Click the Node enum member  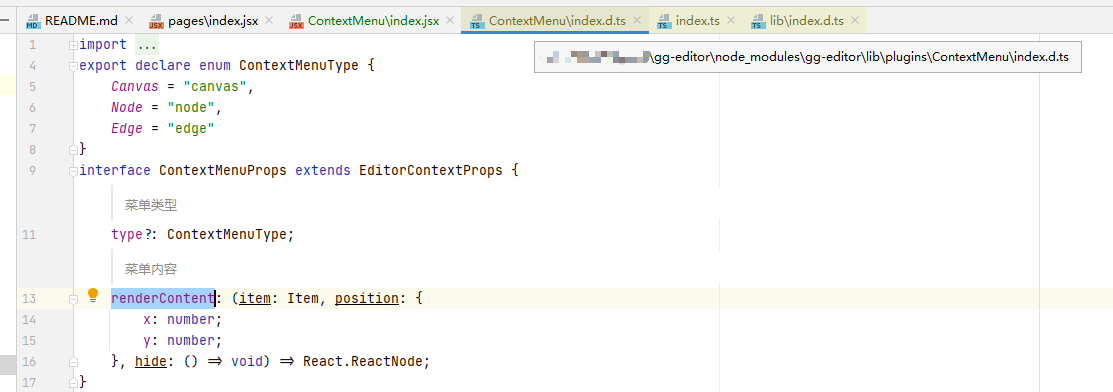tap(127, 108)
